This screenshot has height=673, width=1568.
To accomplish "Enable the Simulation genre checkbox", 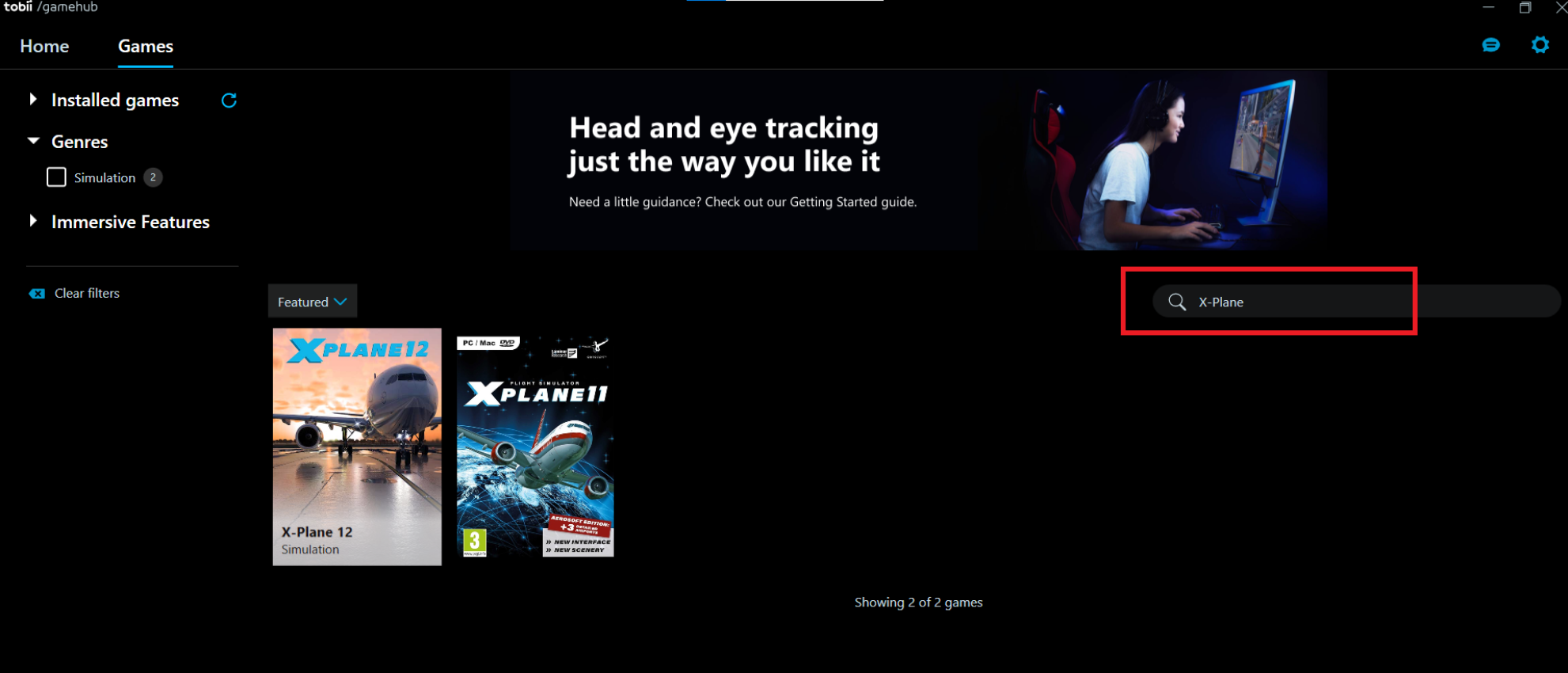I will (56, 177).
